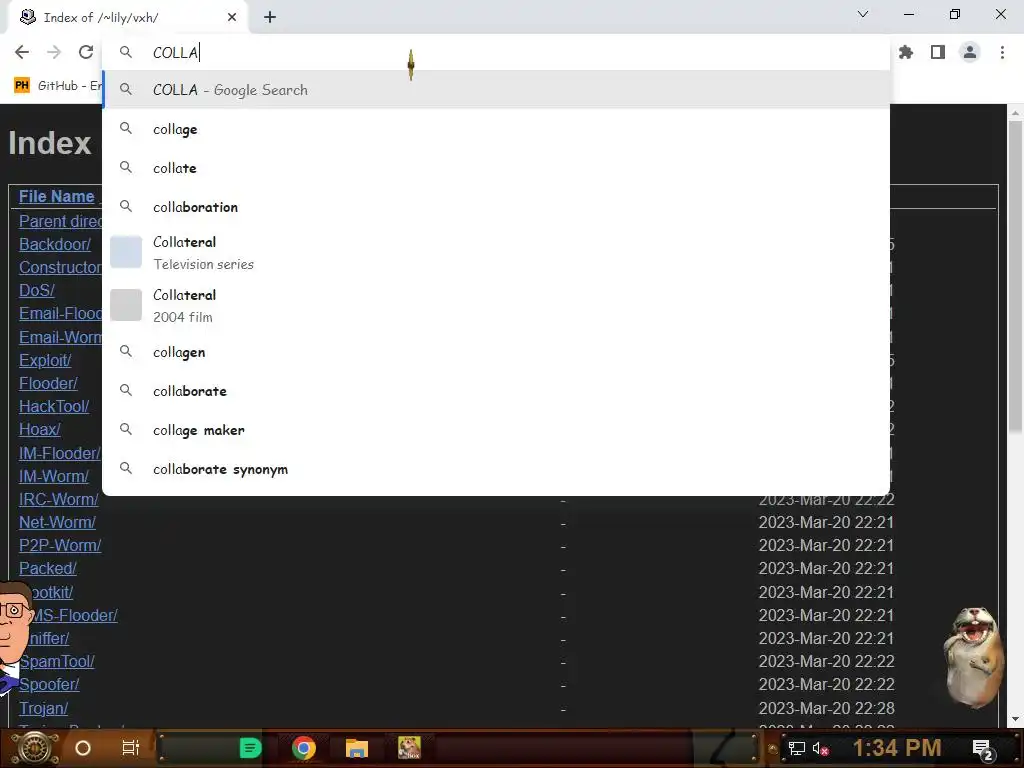Open Cortana circle search in taskbar
The height and width of the screenshot is (768, 1024).
(83, 748)
